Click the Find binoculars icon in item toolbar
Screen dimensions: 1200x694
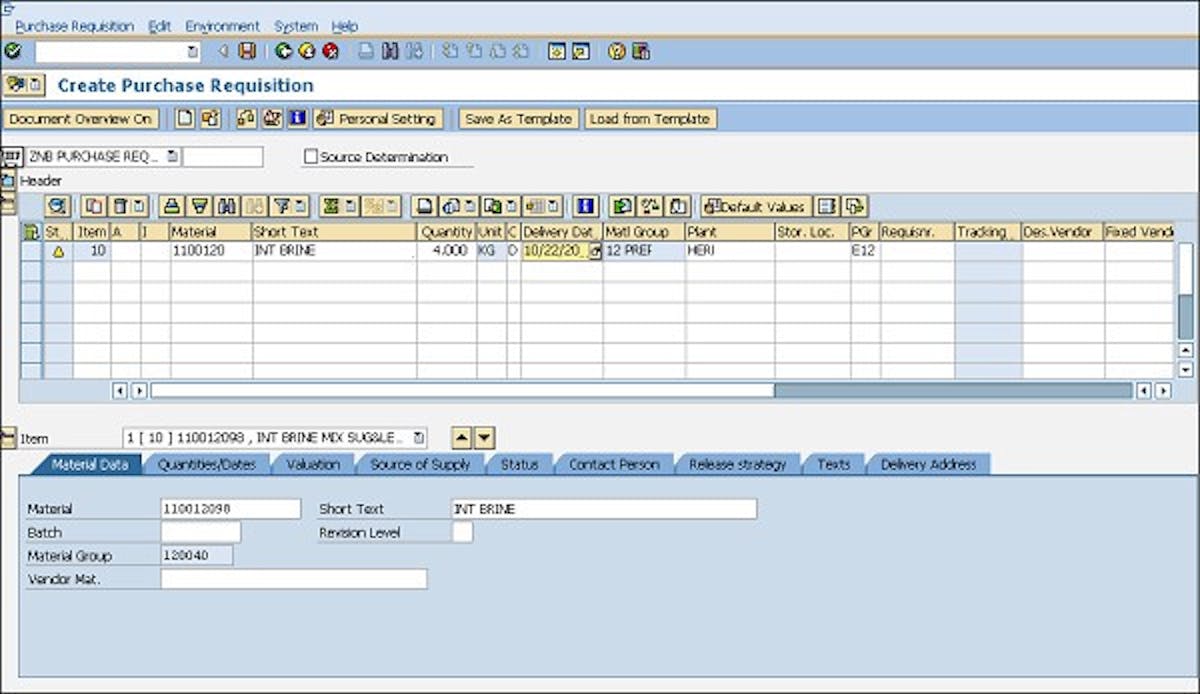(226, 207)
